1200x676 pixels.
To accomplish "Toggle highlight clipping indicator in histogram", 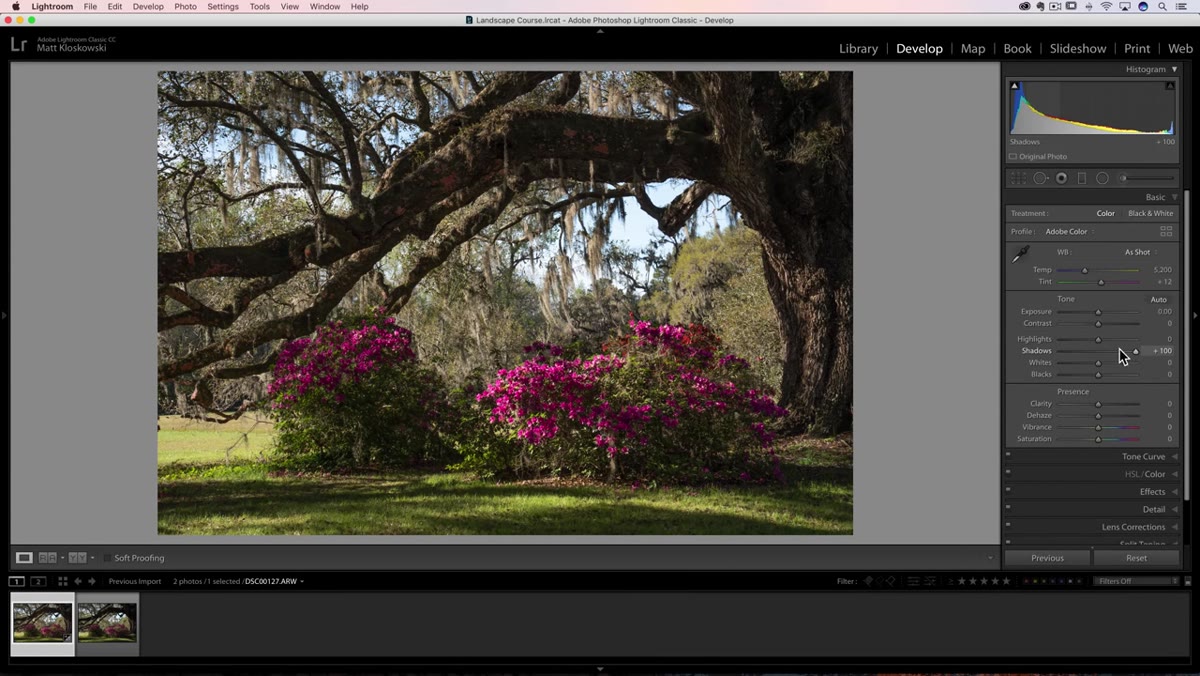I will coord(1170,86).
